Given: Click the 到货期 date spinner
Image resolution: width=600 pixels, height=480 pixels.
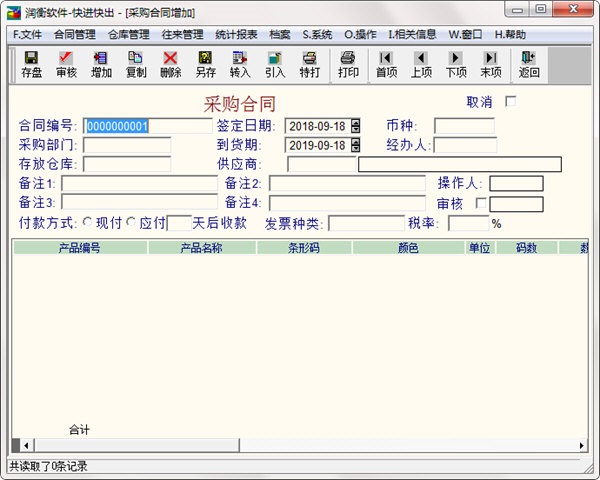Looking at the screenshot, I should (x=355, y=145).
